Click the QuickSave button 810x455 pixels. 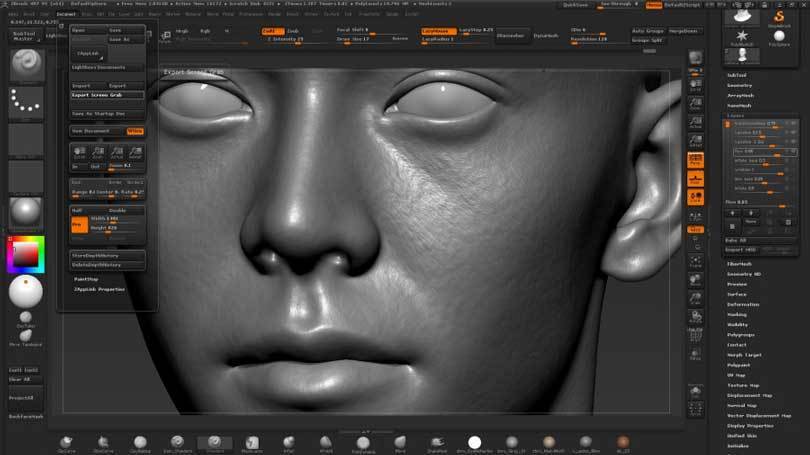click(576, 5)
